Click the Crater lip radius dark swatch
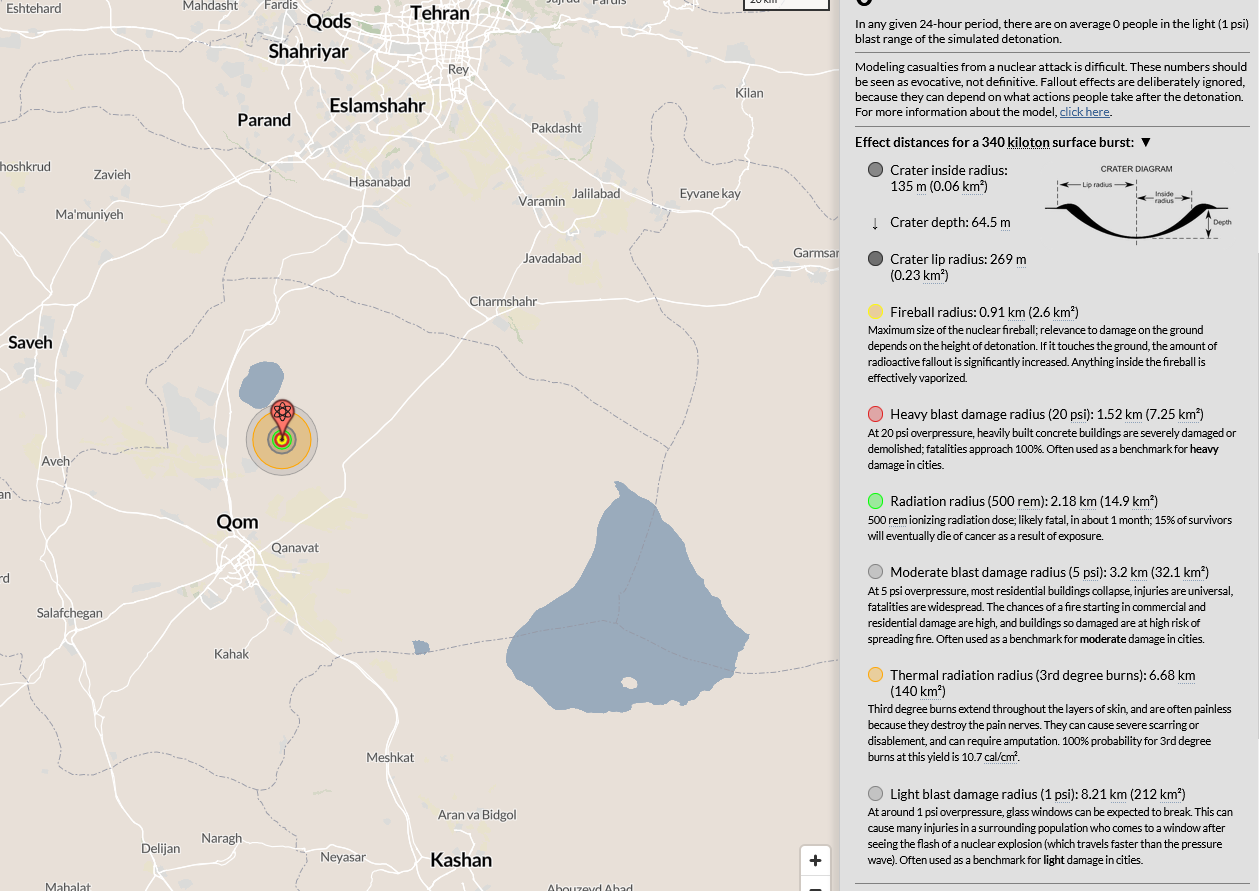The width and height of the screenshot is (1259, 891). [876, 259]
